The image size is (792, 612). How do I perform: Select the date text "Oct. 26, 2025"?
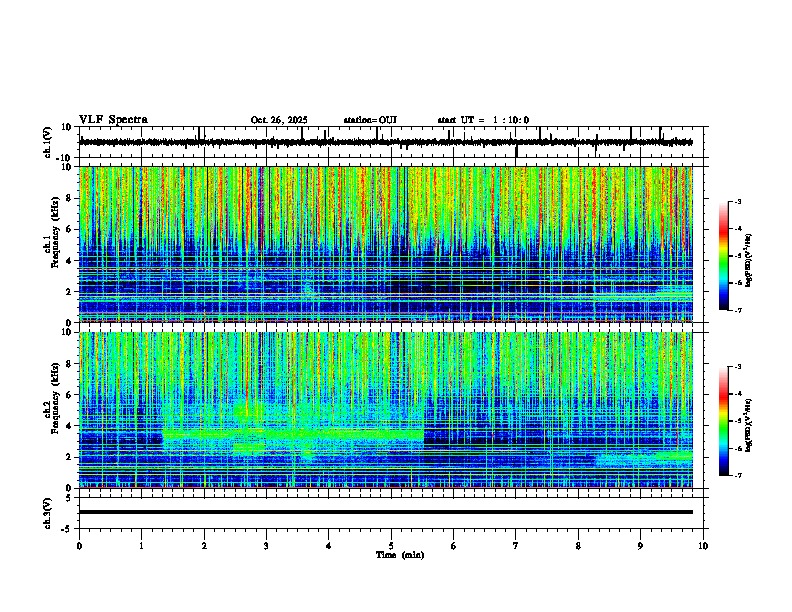click(279, 120)
